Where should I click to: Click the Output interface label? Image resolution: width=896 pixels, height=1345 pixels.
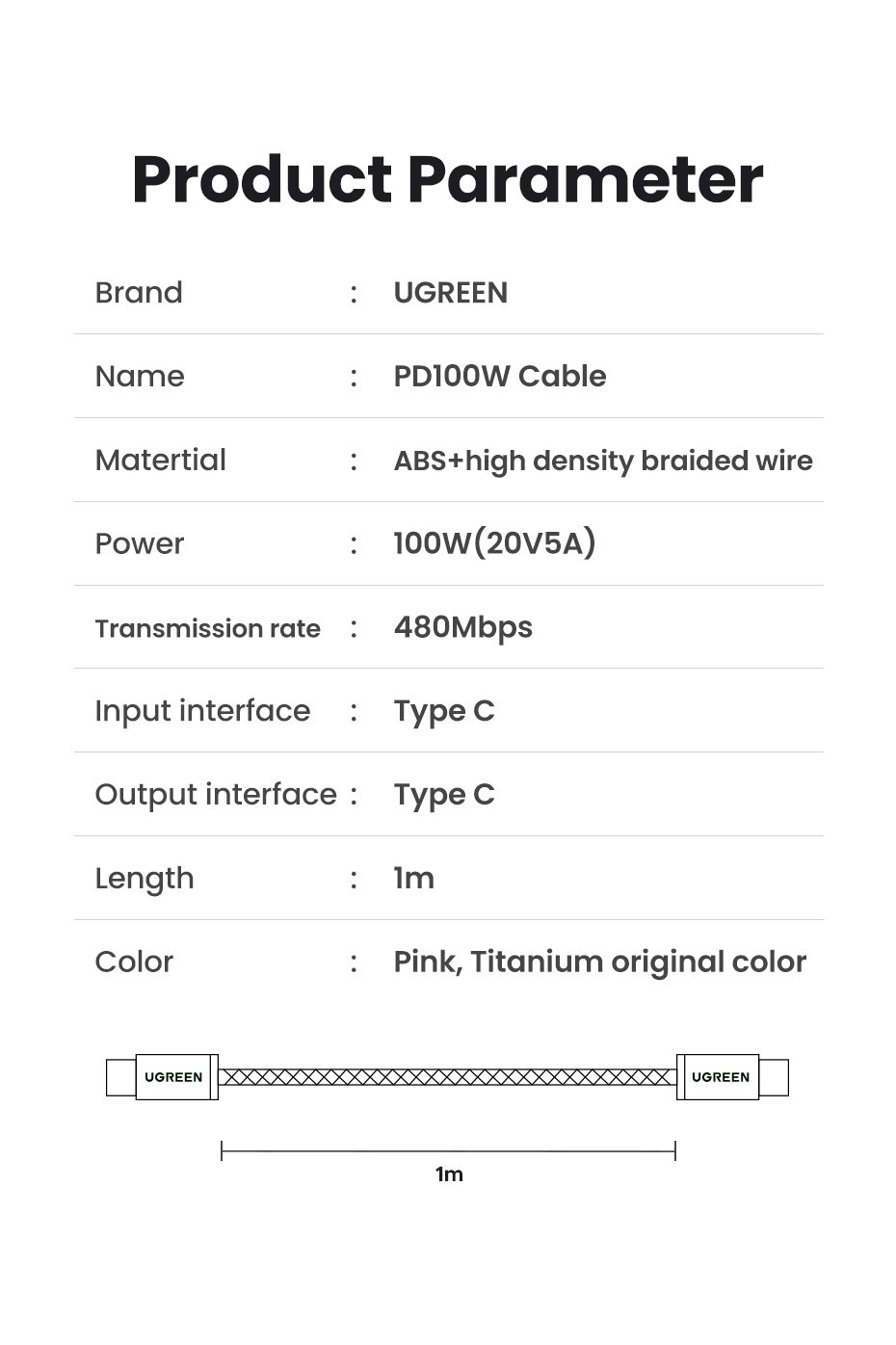click(216, 795)
